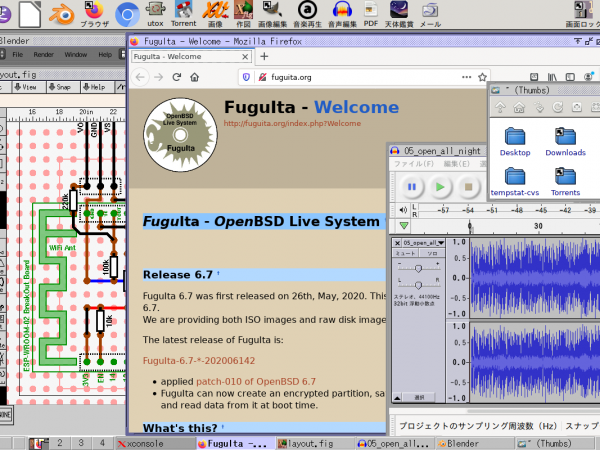Click the green pinned play head triangle
The width and height of the screenshot is (600, 450).
(x=404, y=226)
